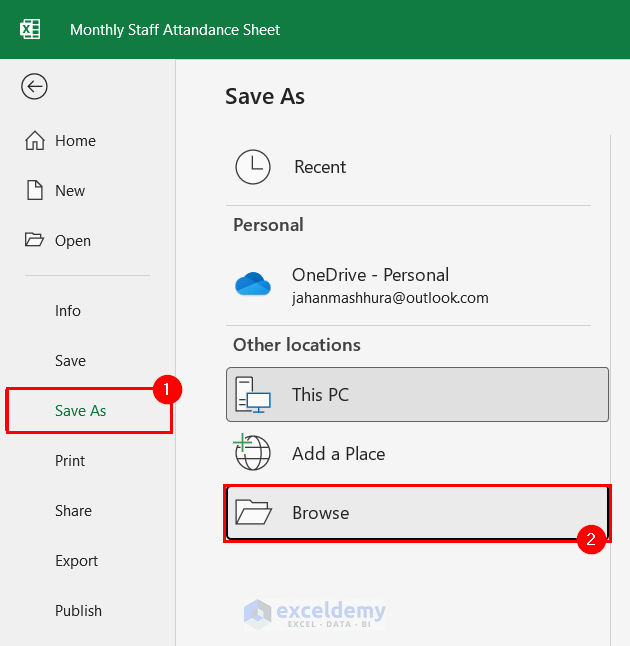The image size is (630, 646).
Task: Select Save in the sidebar
Action: pos(70,361)
